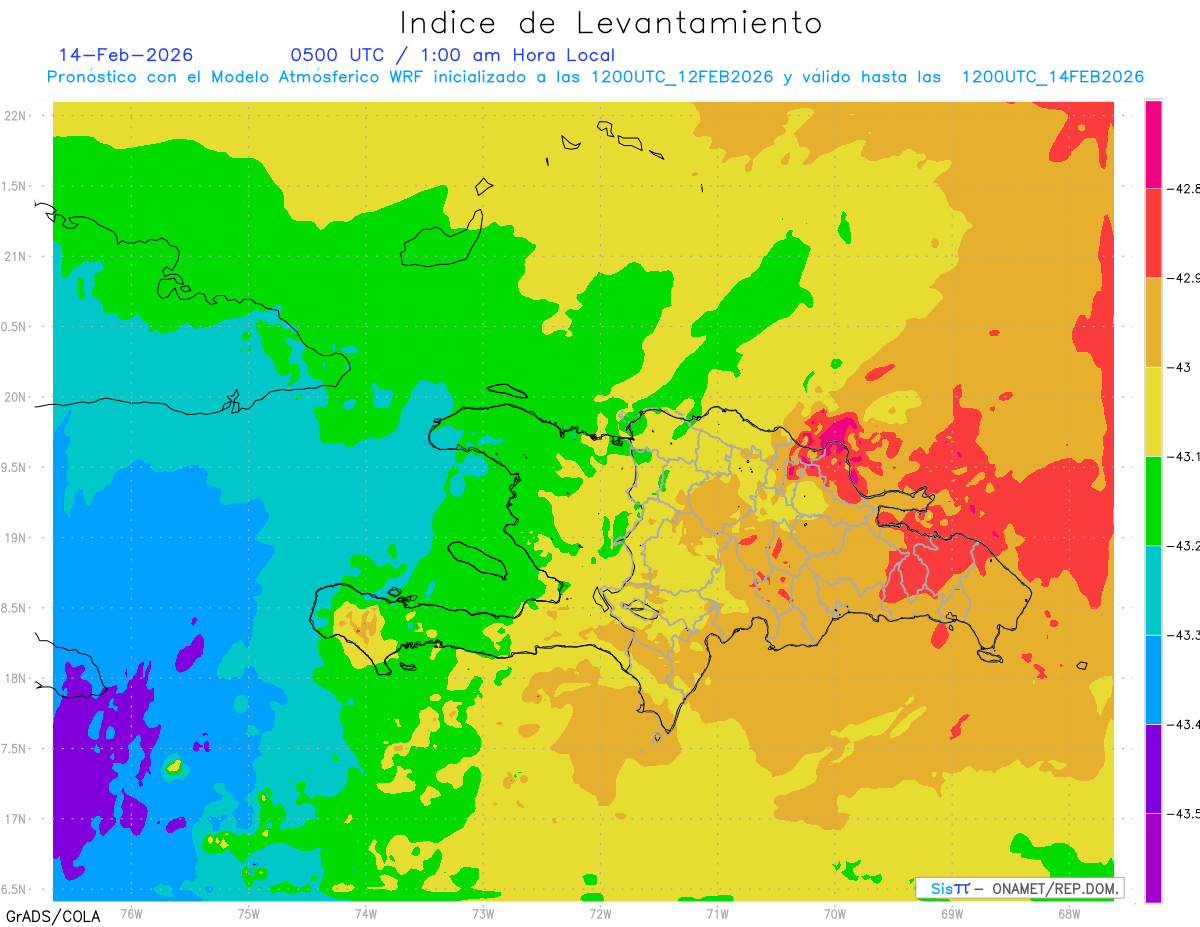The height and width of the screenshot is (927, 1200).
Task: Click the "ONAMET/REP.DOM." source label
Action: click(x=1054, y=888)
